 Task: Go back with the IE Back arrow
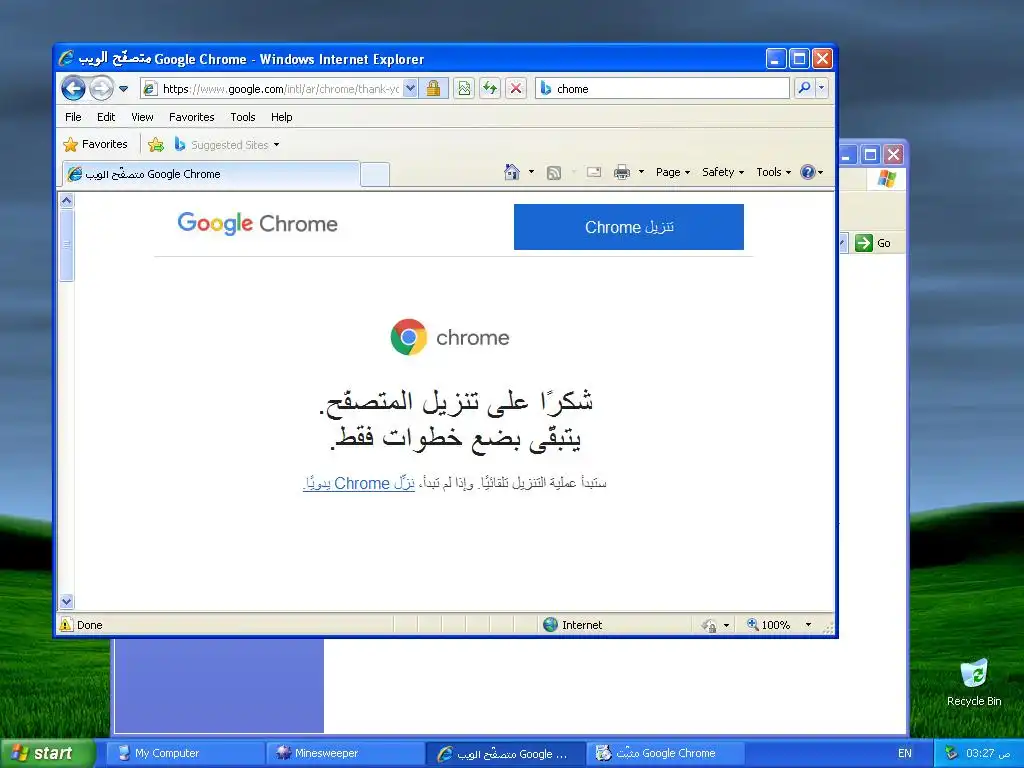tap(73, 88)
